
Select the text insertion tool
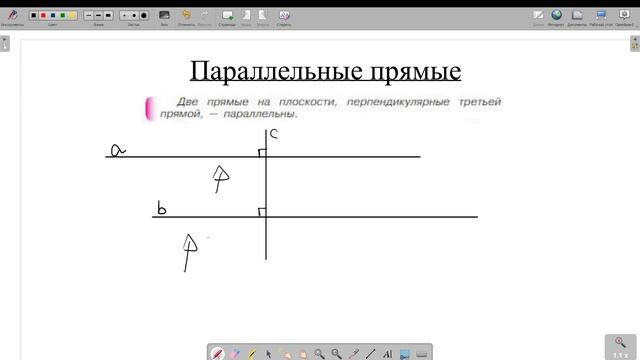[387, 354]
